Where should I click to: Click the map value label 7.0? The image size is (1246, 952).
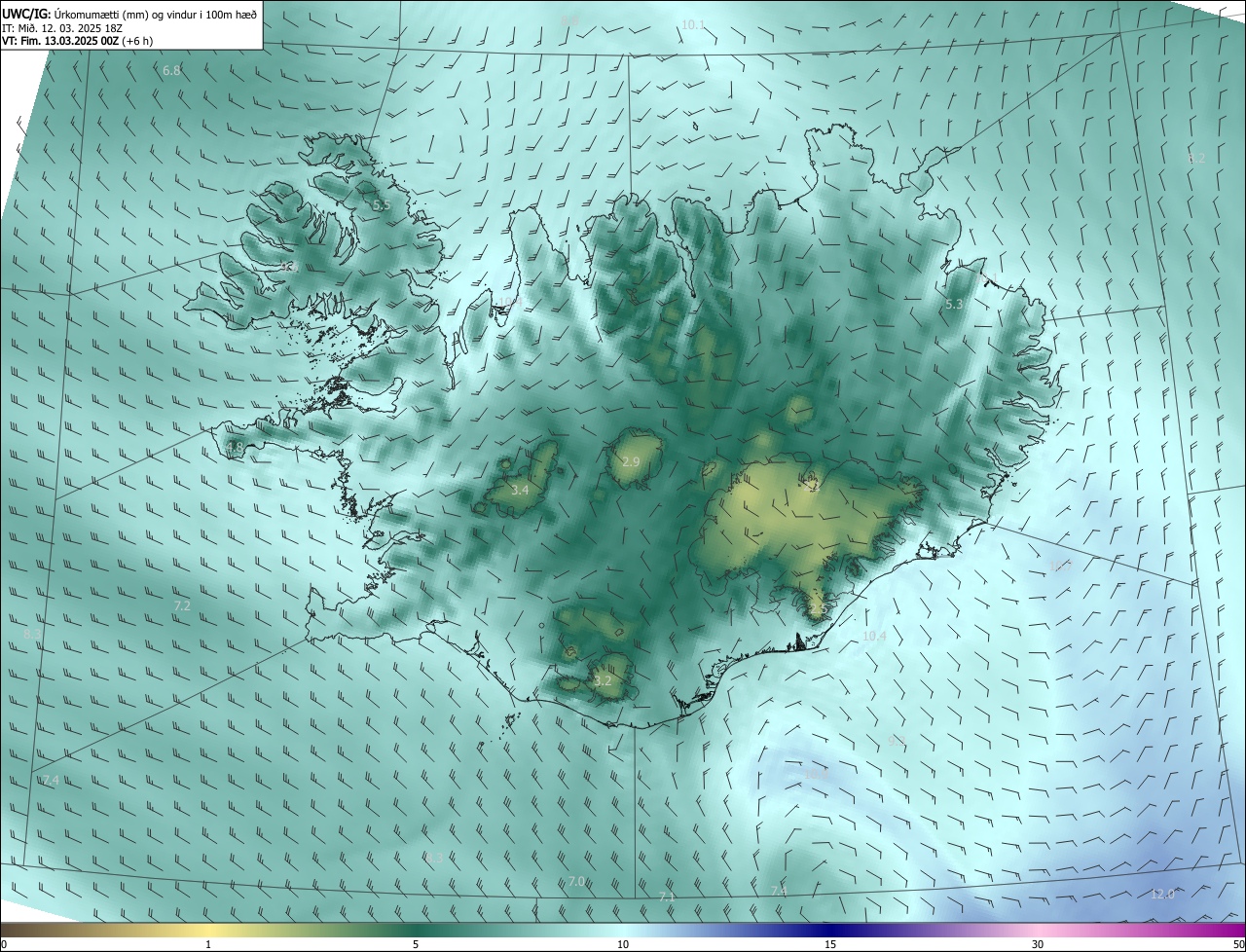pyautogui.click(x=577, y=881)
